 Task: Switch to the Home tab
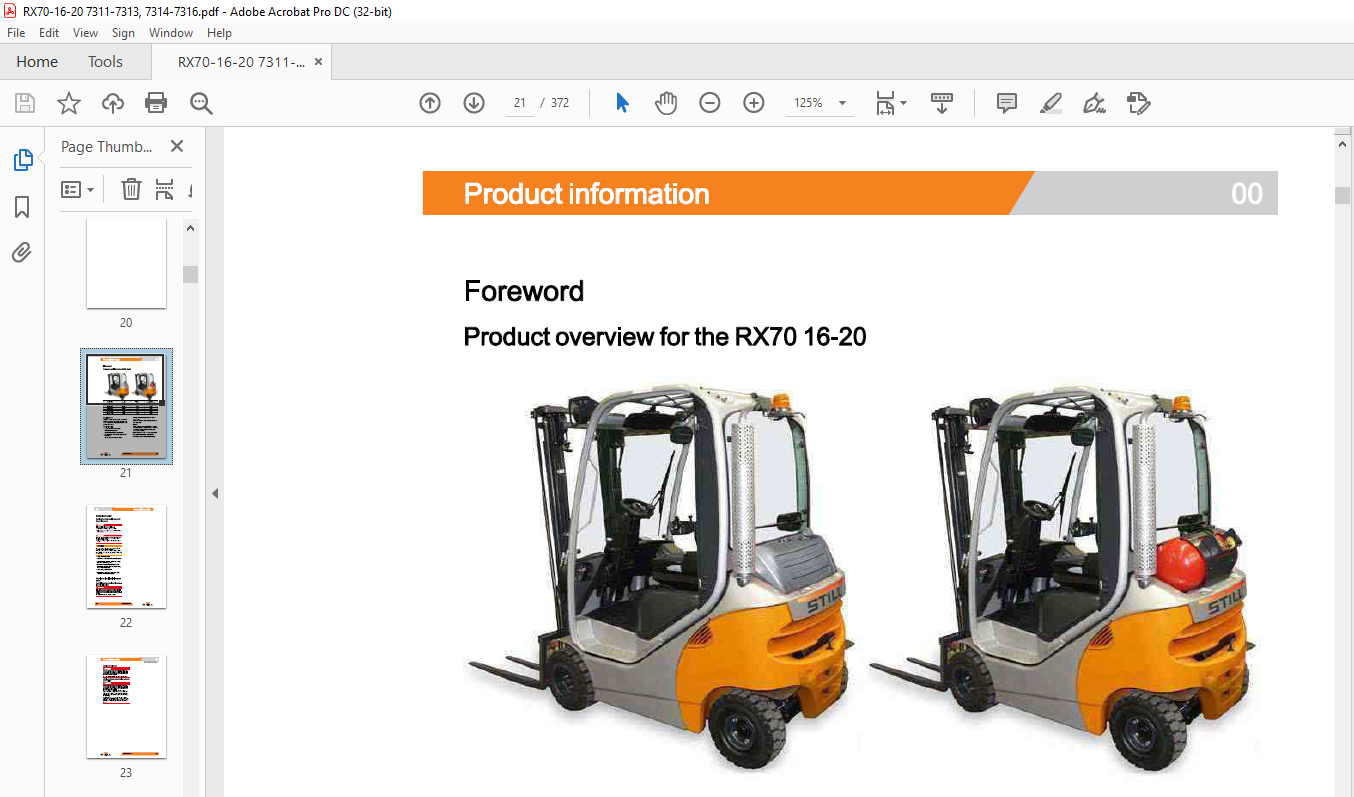[x=37, y=62]
